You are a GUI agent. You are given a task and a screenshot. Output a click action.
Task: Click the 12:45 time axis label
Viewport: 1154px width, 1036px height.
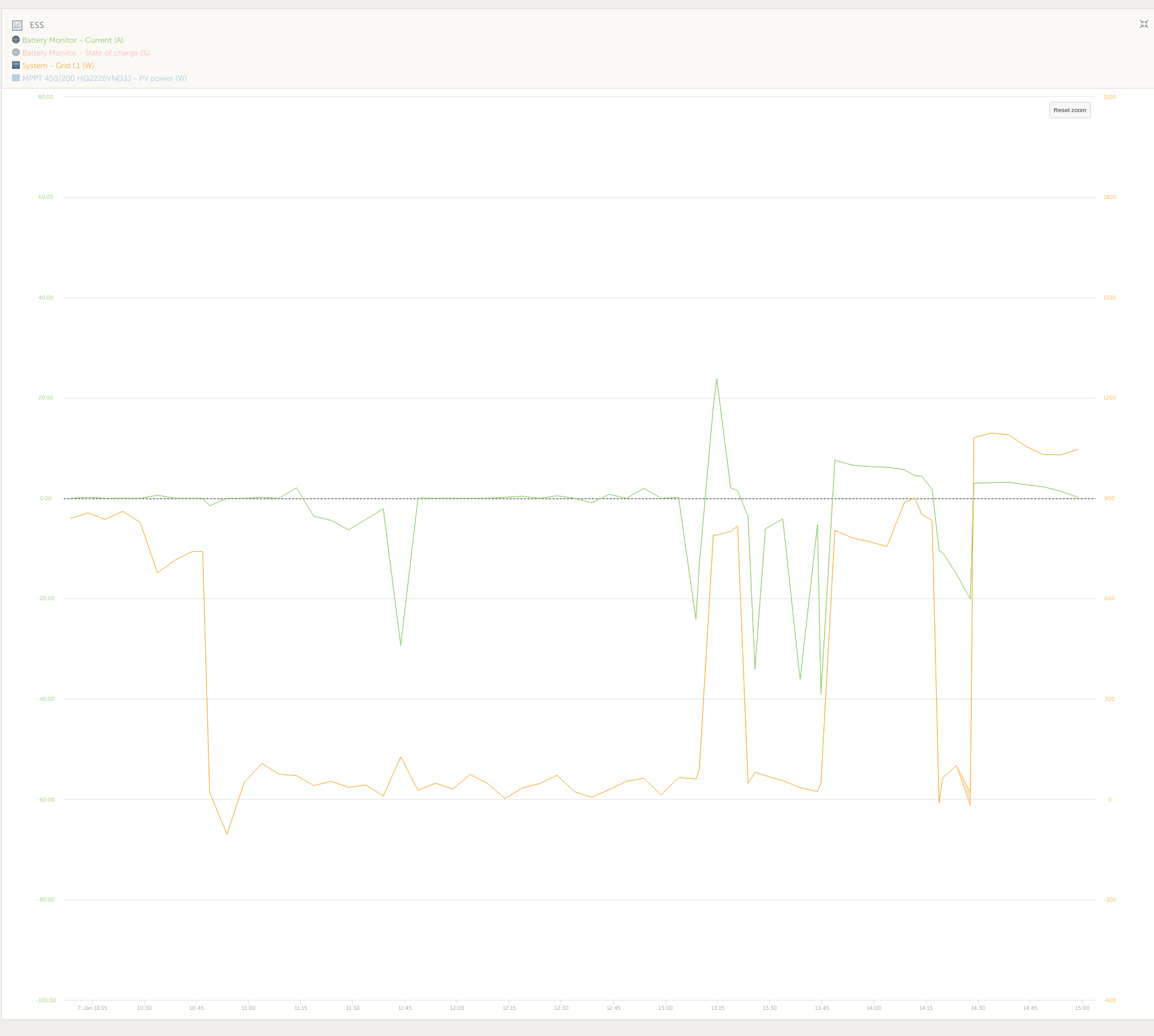[613, 1008]
